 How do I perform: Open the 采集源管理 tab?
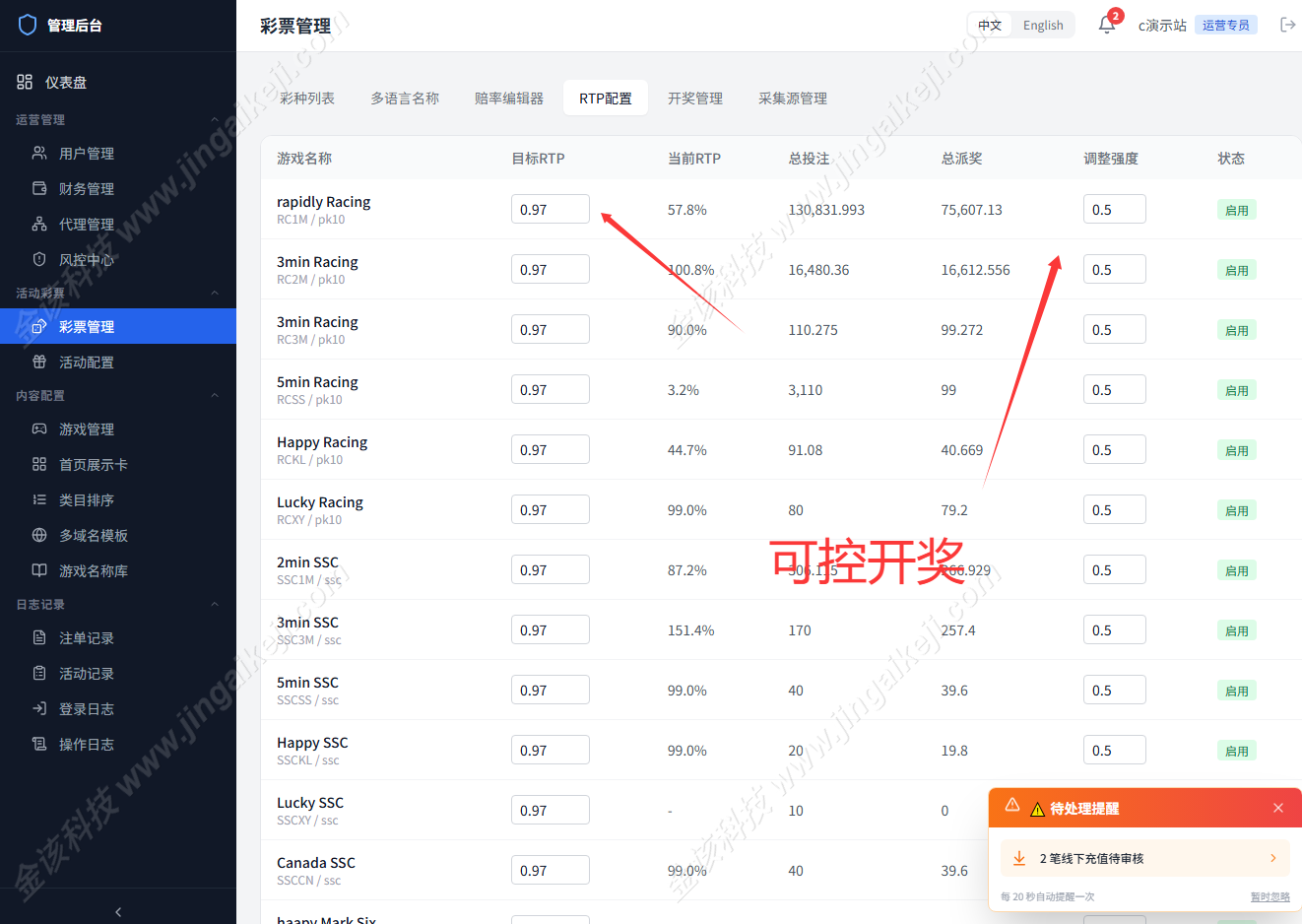click(793, 99)
